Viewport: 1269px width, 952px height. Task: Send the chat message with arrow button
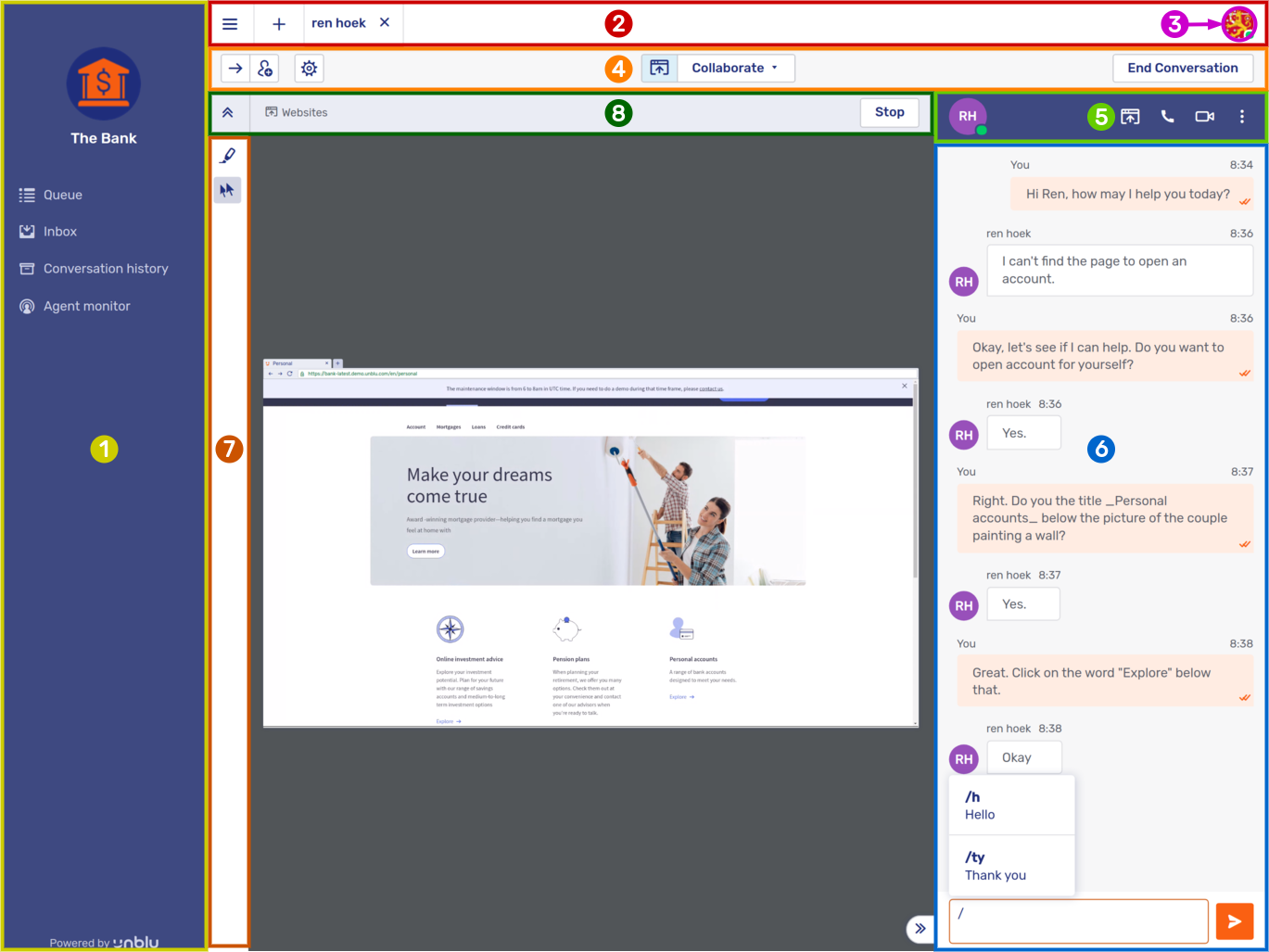click(1234, 921)
